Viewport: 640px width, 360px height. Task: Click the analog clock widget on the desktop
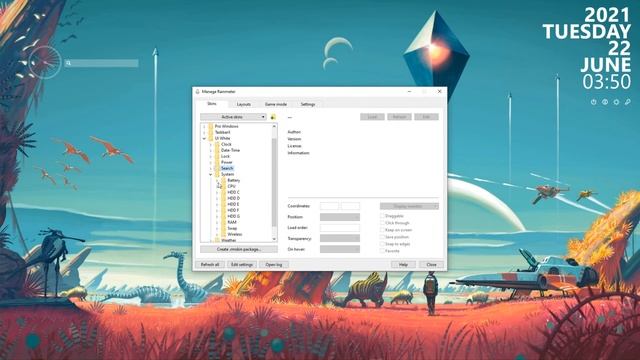coord(45,62)
